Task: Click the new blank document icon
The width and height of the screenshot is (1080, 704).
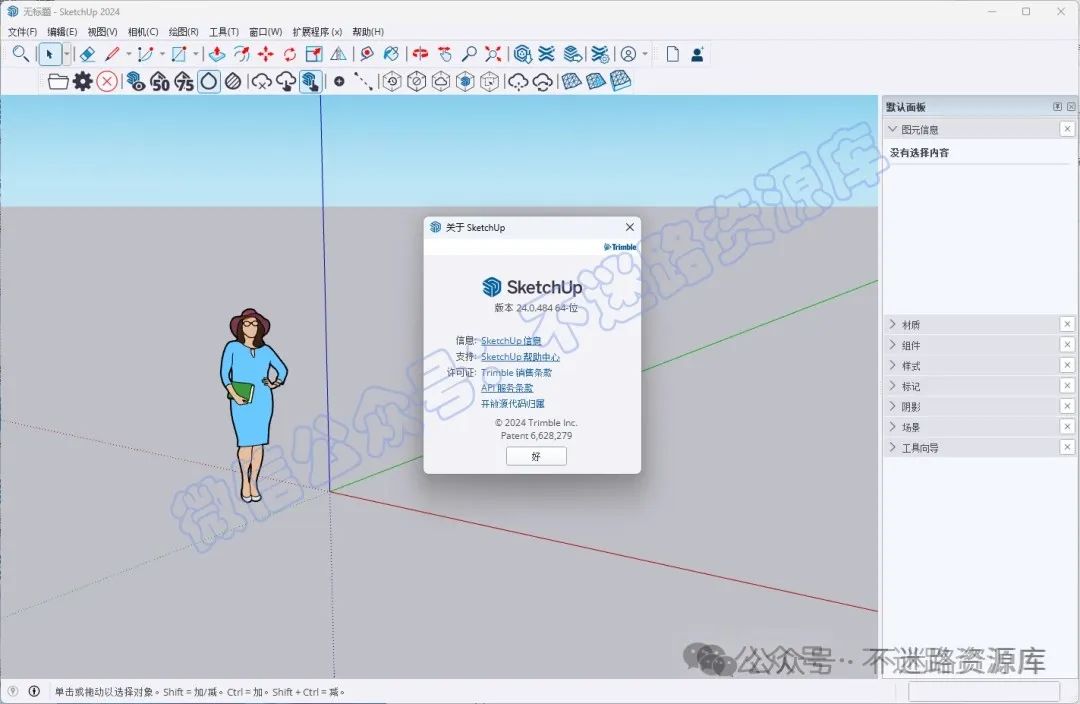Action: click(x=673, y=54)
